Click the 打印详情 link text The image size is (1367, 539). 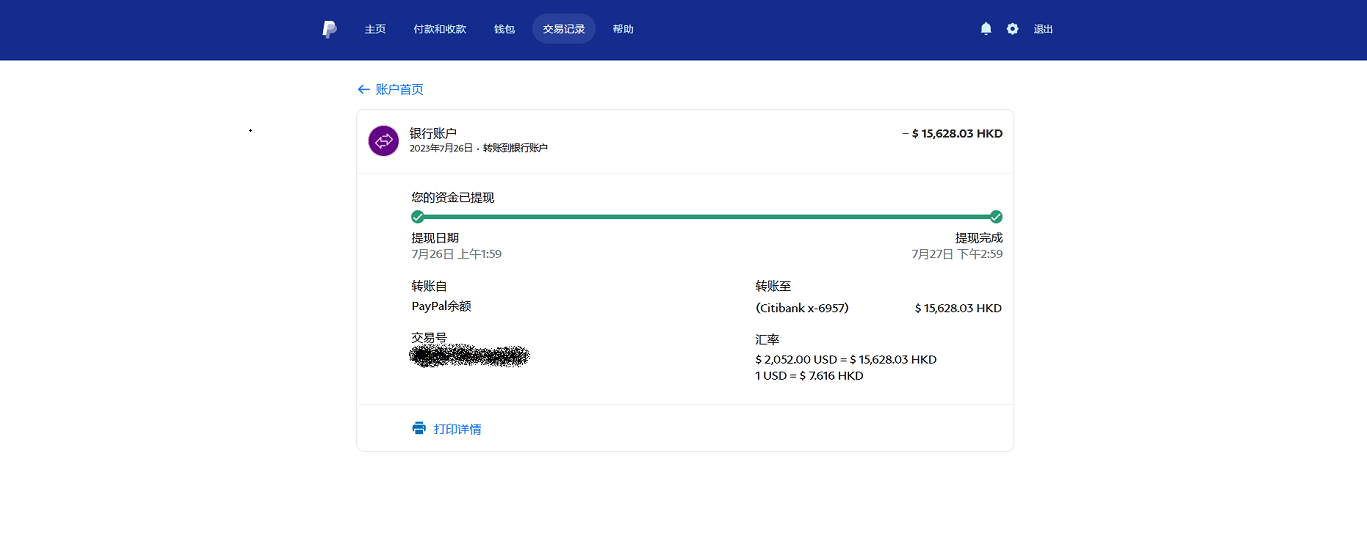coord(457,429)
